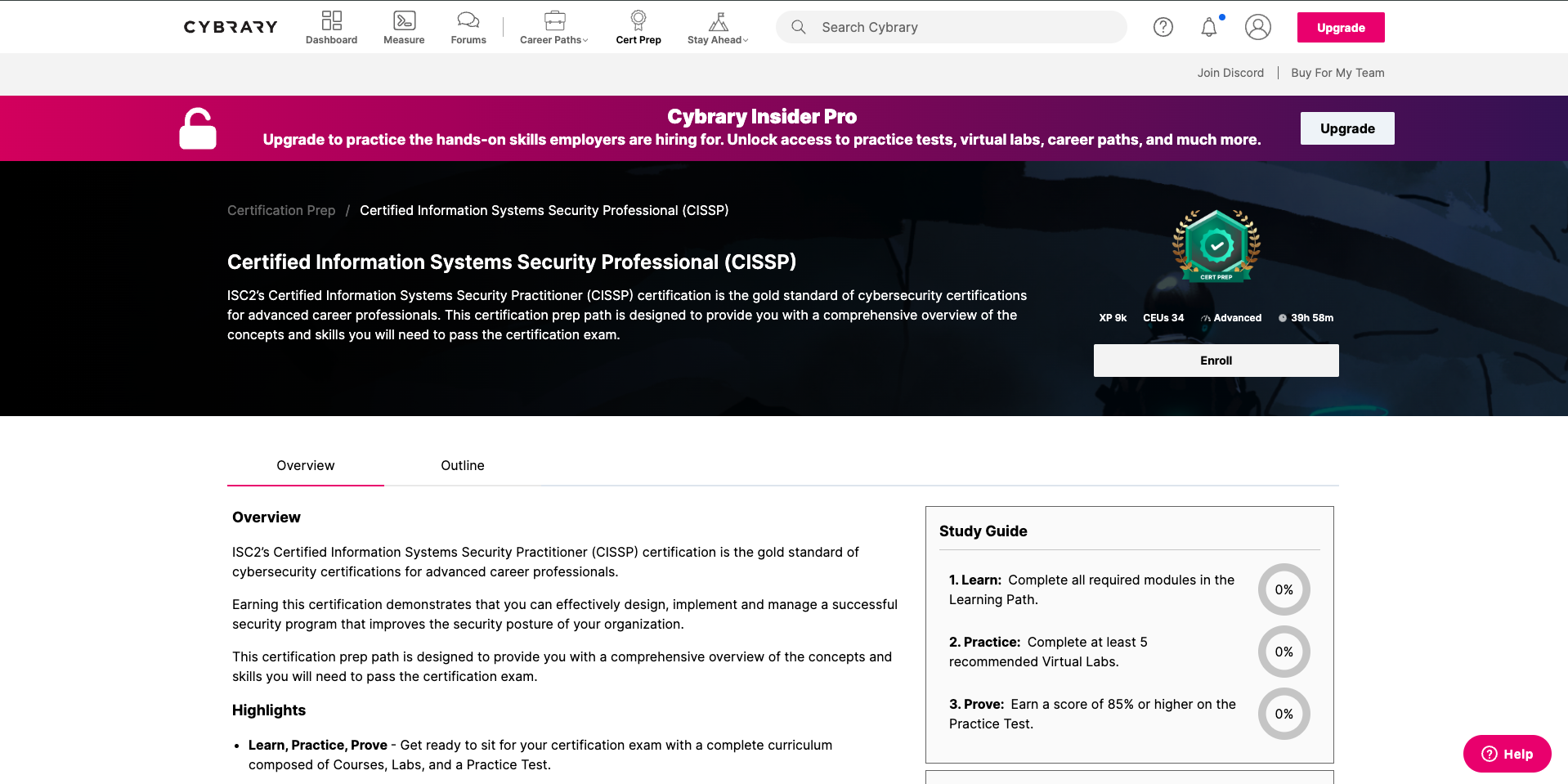1568x784 pixels.
Task: Click the XP 9k stat
Action: pos(1113,318)
